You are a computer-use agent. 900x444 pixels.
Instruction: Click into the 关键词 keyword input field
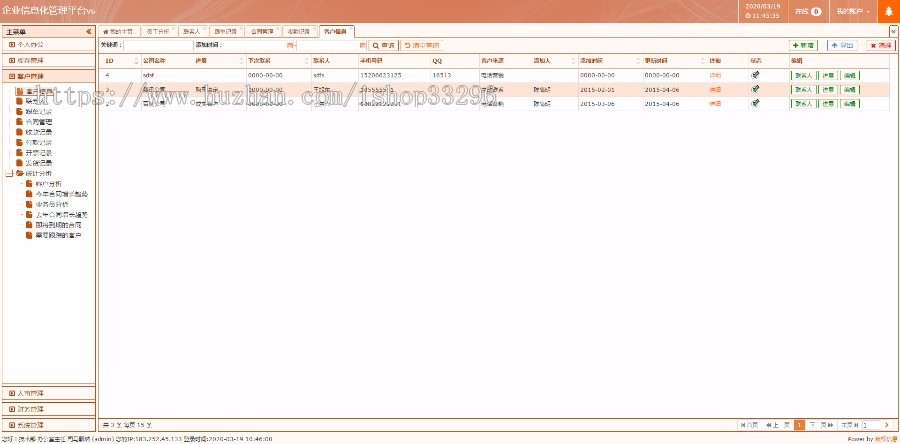click(157, 46)
